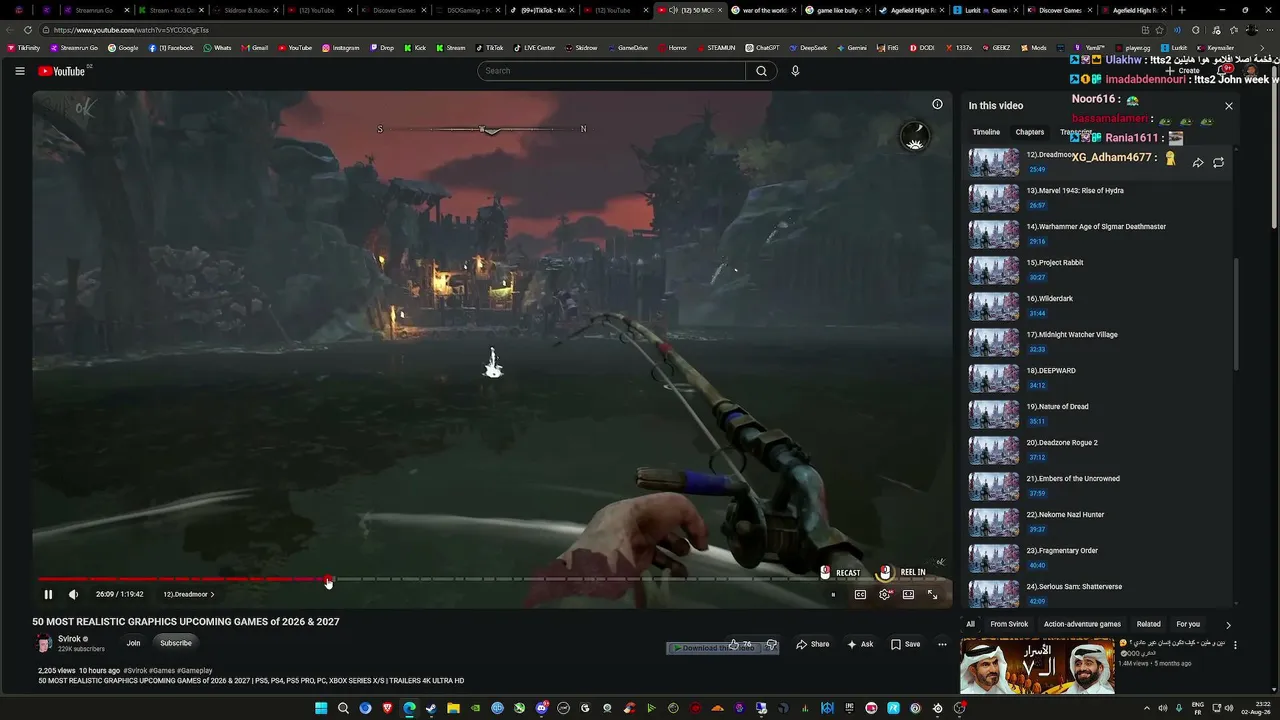1280x720 pixels.
Task: Seek on the red video progress bar
Action: point(183,579)
